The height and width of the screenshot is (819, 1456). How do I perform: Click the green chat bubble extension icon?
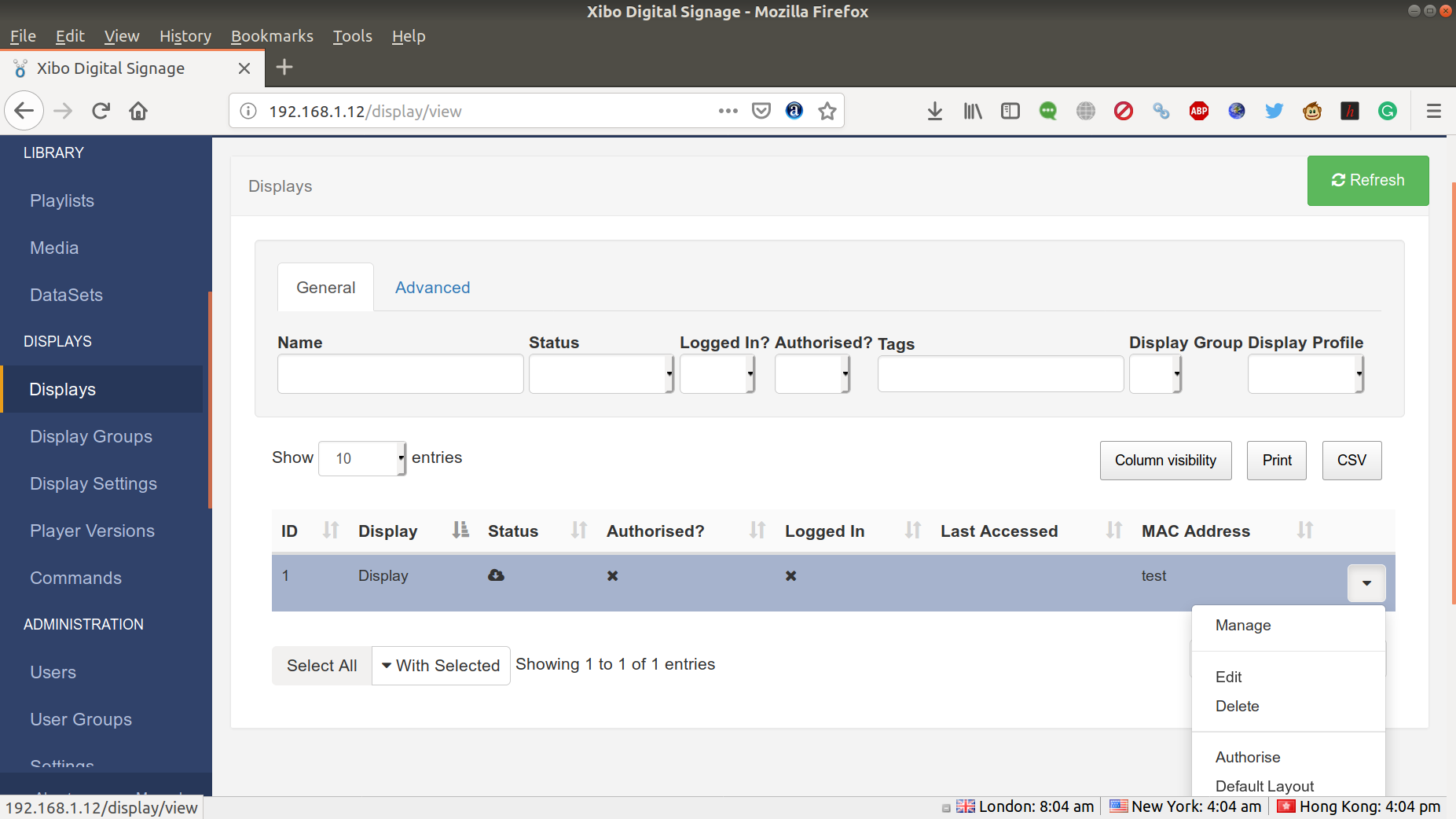point(1048,111)
